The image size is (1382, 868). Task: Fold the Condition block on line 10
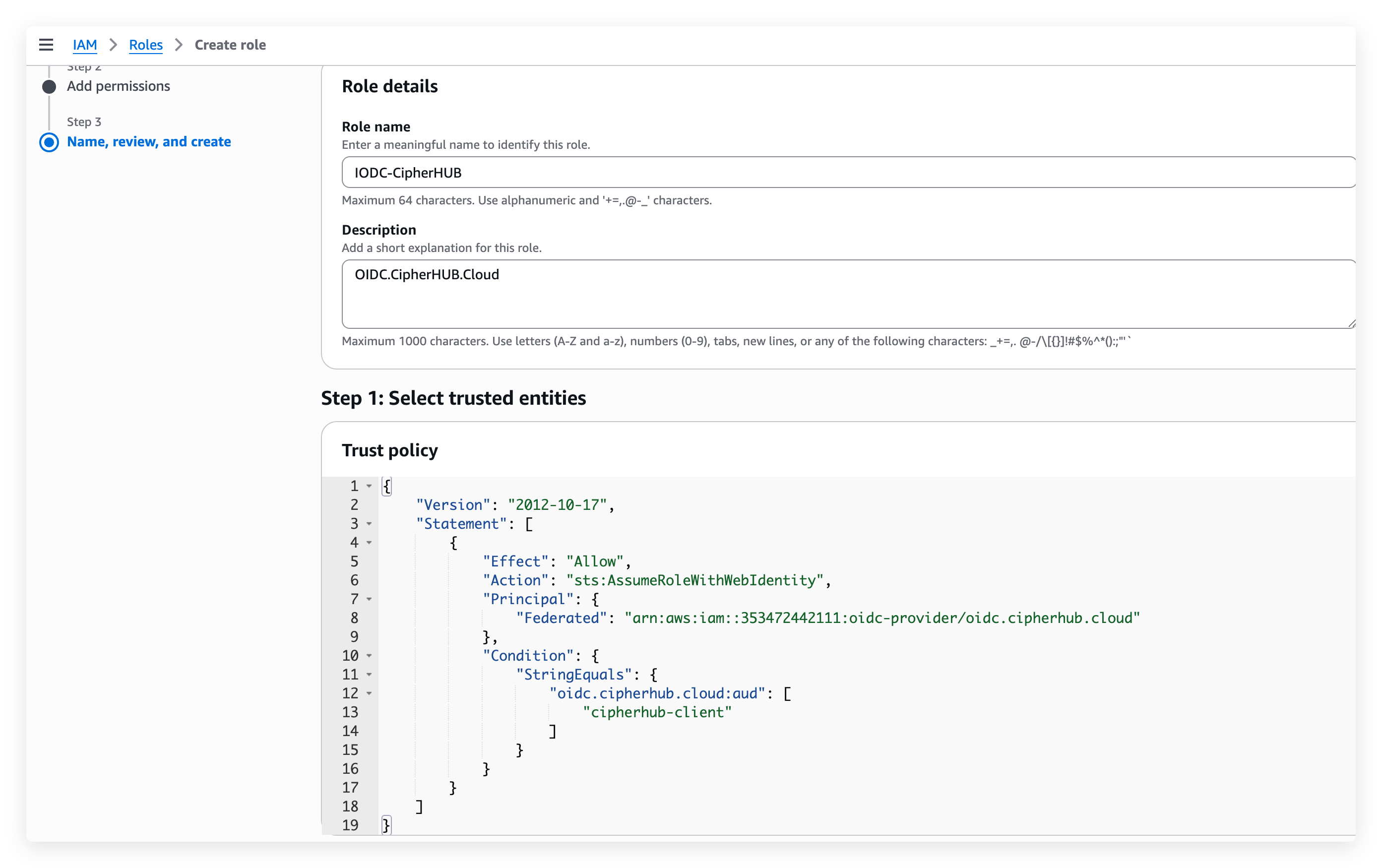pyautogui.click(x=369, y=656)
